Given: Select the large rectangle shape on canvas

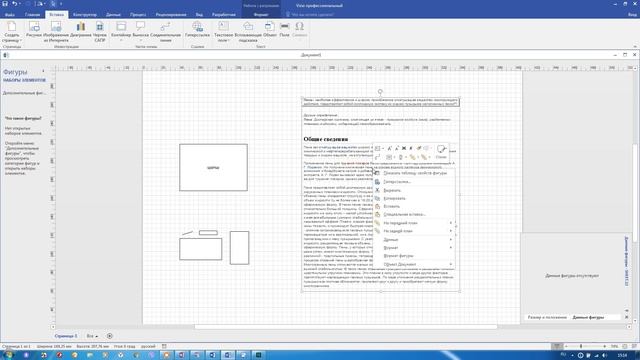Looking at the screenshot, I should (x=213, y=167).
